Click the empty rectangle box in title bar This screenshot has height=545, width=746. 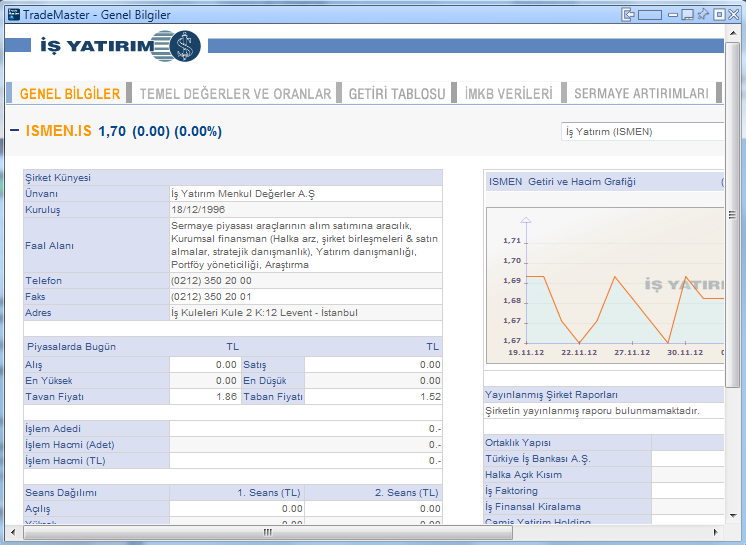point(650,15)
